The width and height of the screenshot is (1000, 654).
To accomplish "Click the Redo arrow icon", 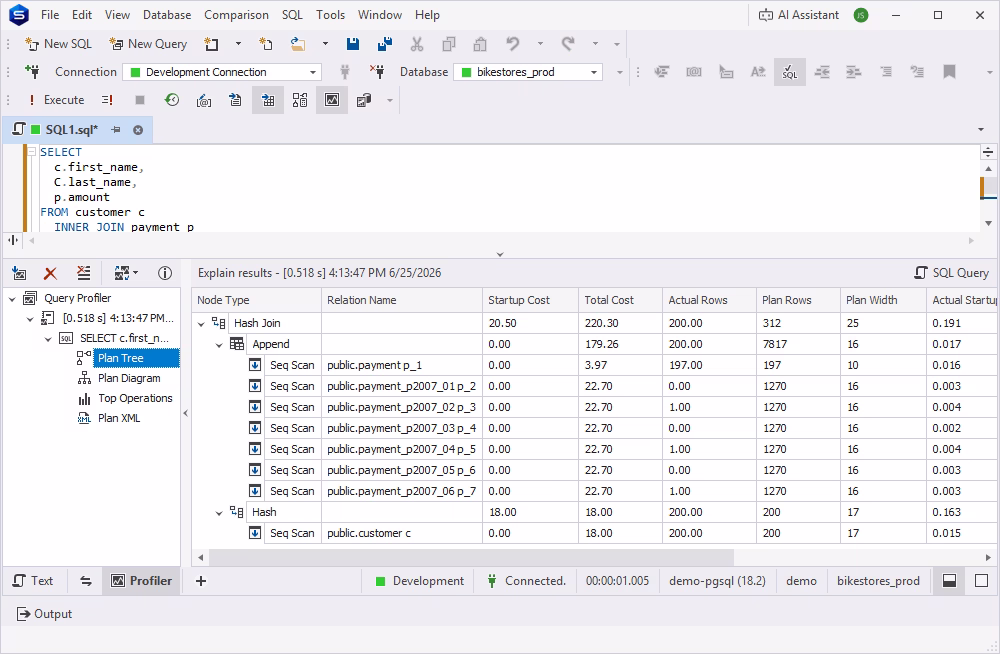I will click(x=568, y=43).
